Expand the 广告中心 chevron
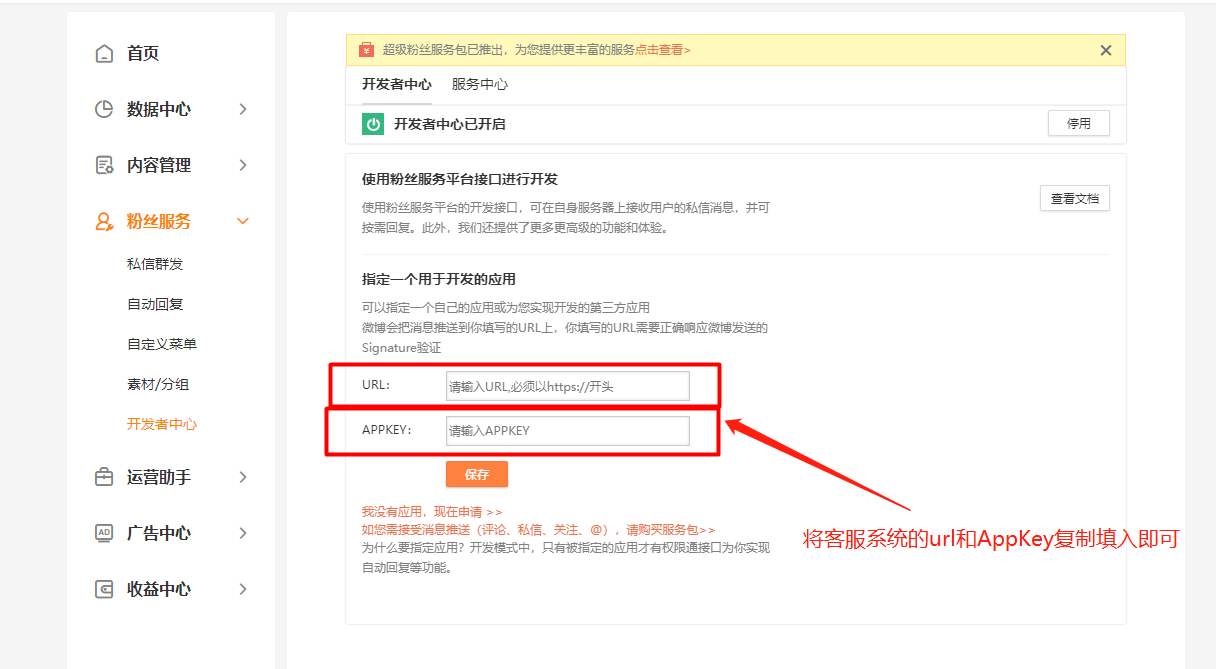The image size is (1216, 669). pyautogui.click(x=243, y=533)
